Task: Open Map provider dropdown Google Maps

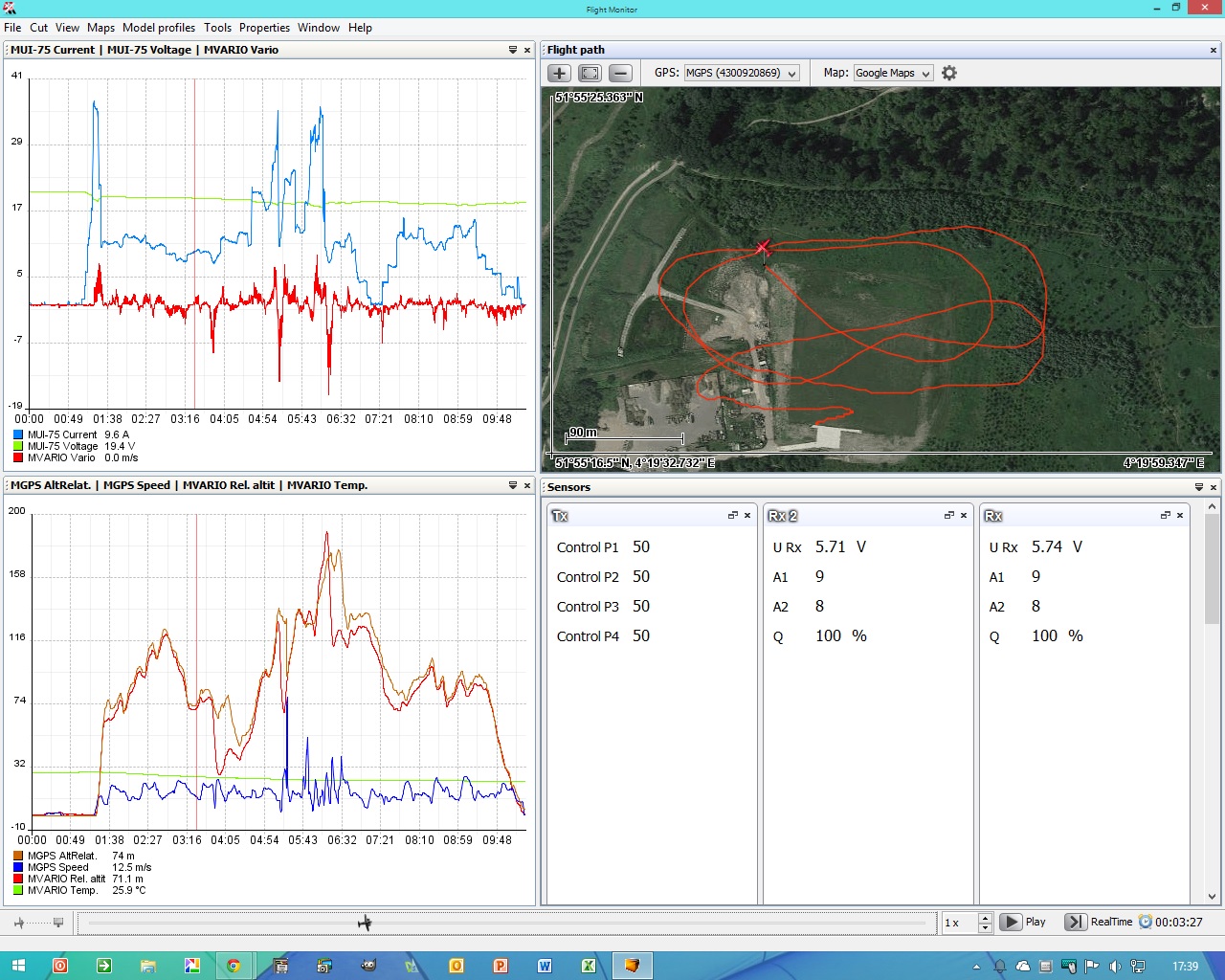Action: 893,73
